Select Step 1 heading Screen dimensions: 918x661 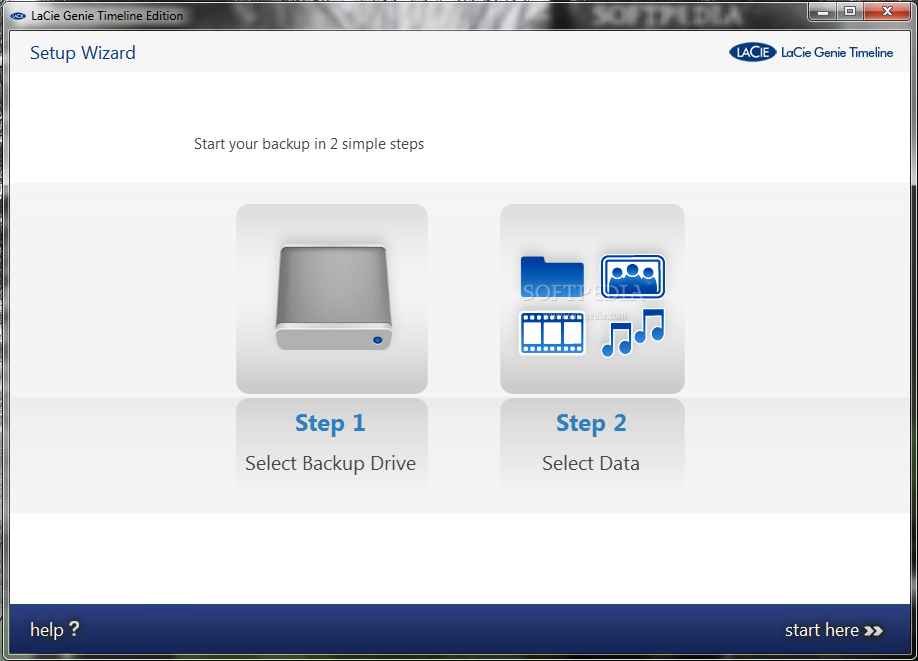coord(330,423)
